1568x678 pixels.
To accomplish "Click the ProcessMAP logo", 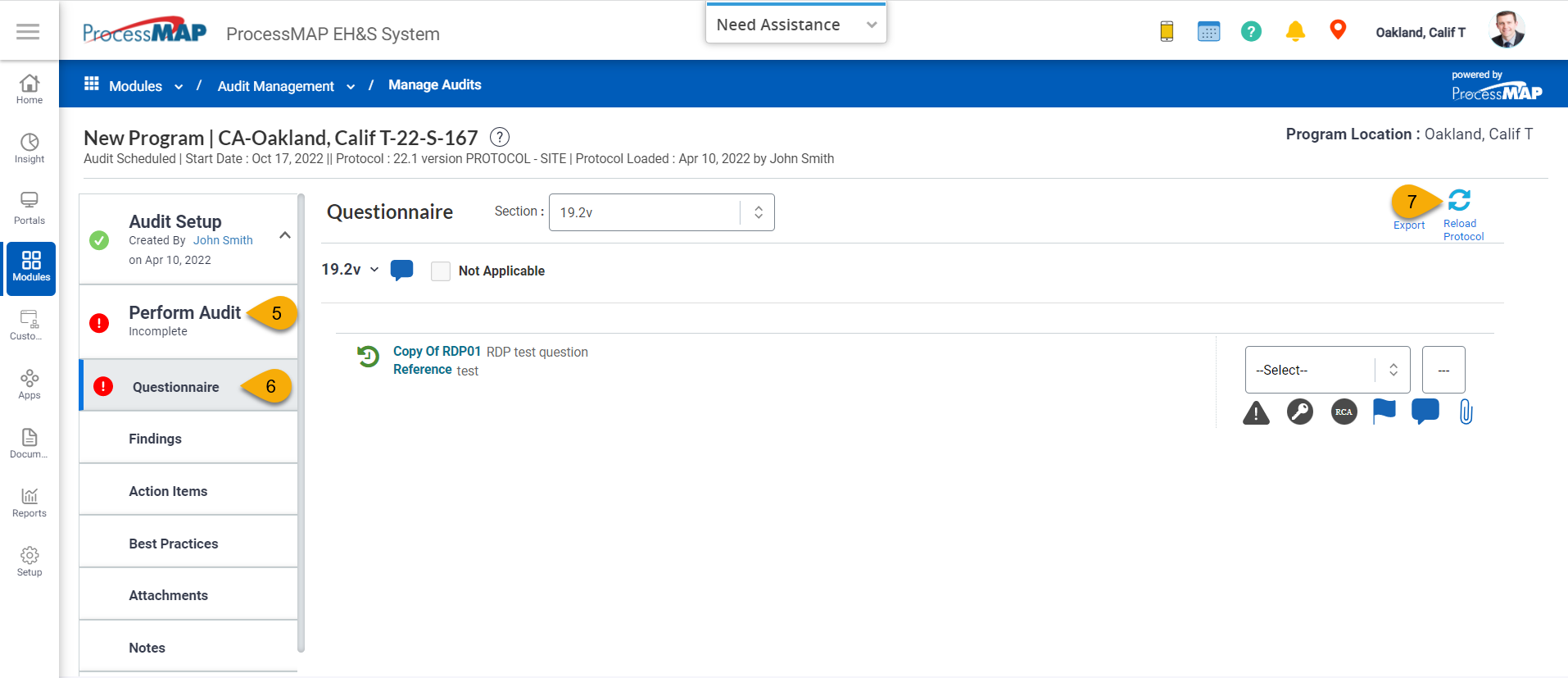I will pyautogui.click(x=144, y=31).
